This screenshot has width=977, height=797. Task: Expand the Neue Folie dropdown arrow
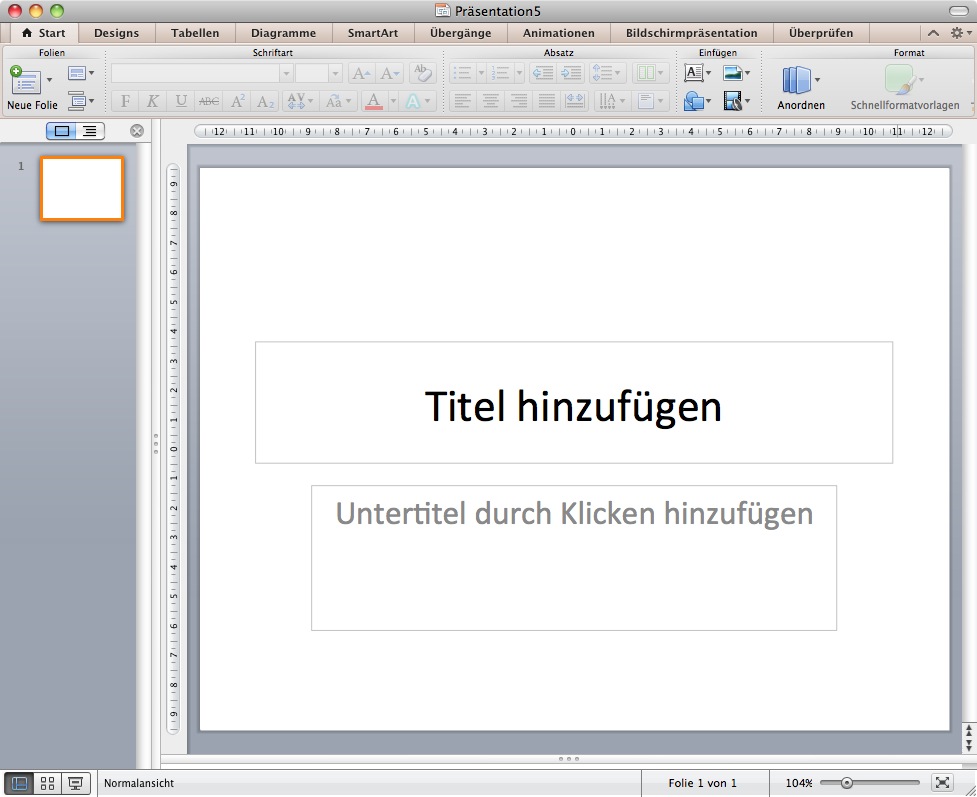50,80
